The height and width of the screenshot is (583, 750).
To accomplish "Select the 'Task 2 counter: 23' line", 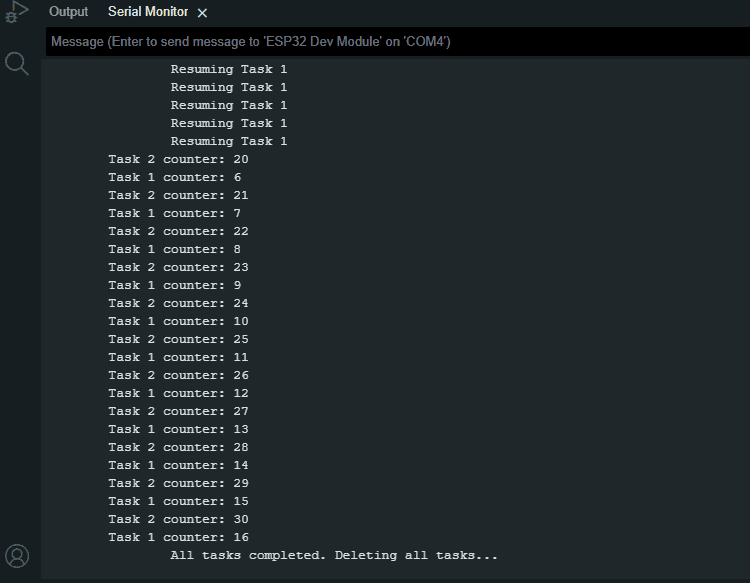I will (x=178, y=267).
